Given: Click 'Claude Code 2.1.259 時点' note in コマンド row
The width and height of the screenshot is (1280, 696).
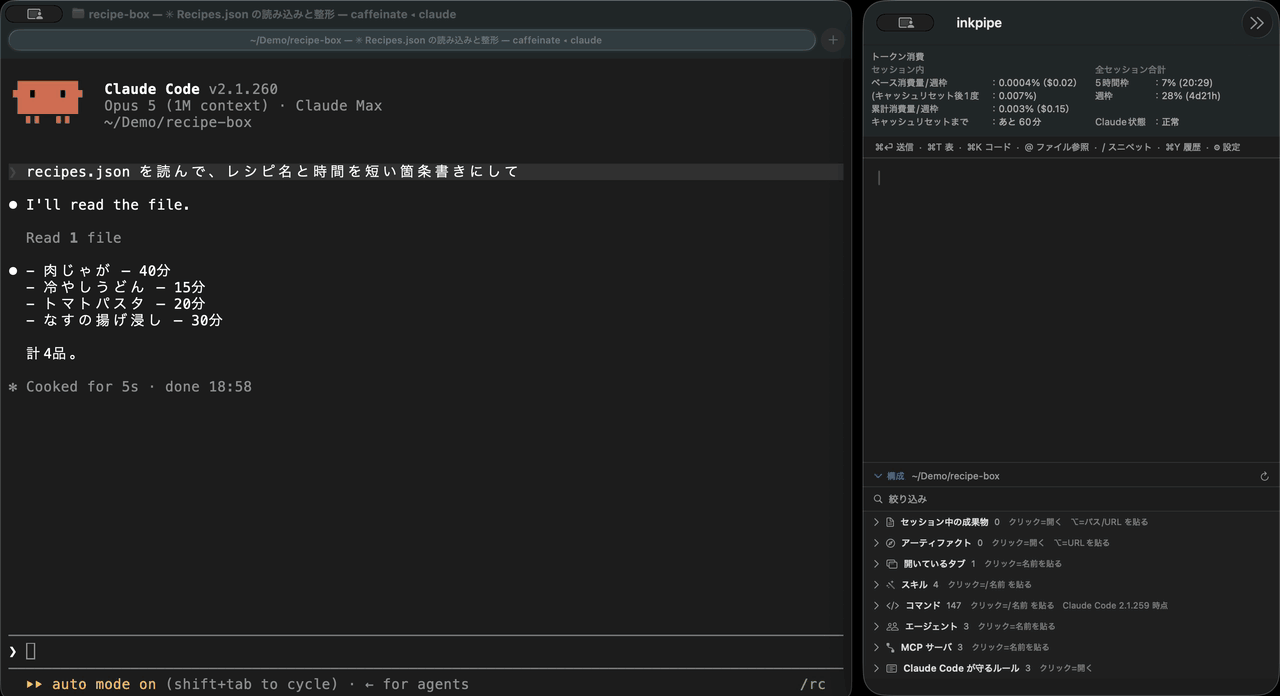Looking at the screenshot, I should (x=1115, y=606).
